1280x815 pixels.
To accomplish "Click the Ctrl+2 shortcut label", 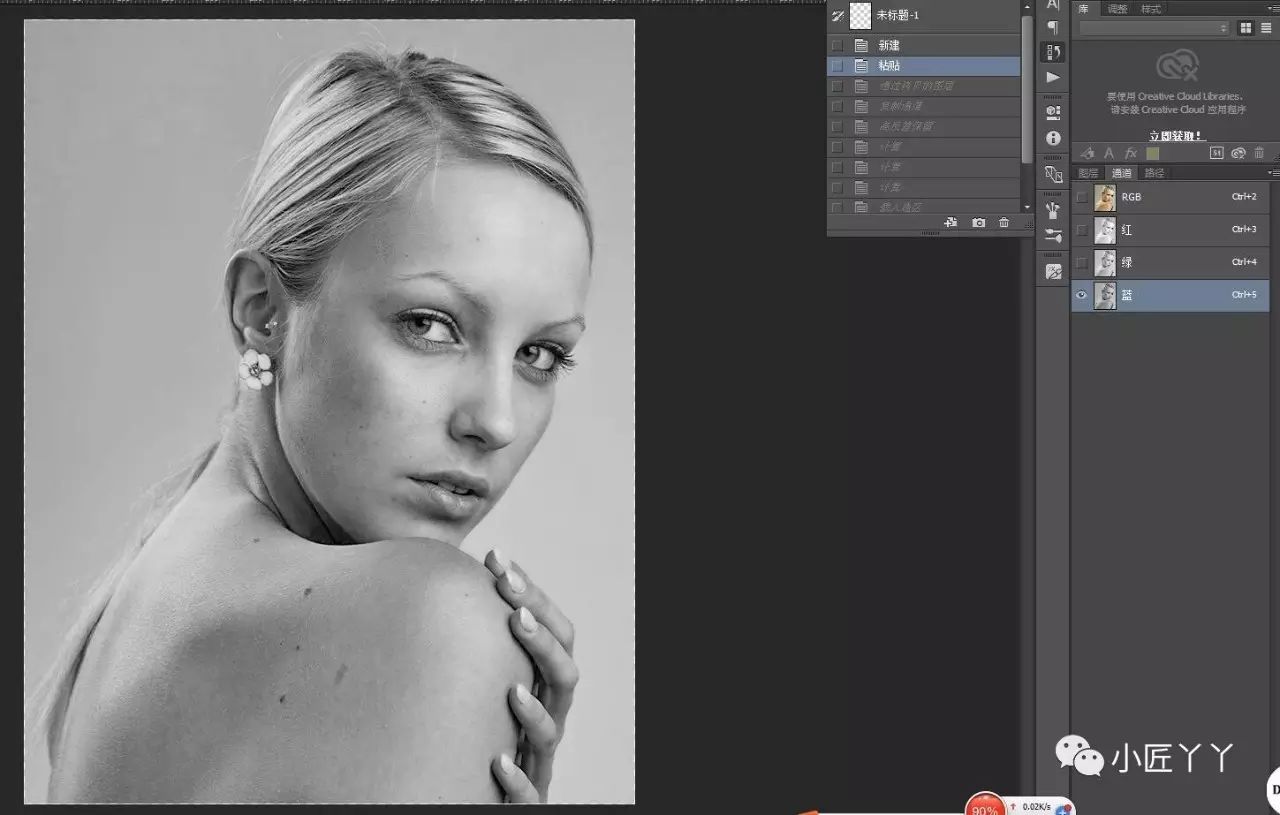I will click(1244, 197).
